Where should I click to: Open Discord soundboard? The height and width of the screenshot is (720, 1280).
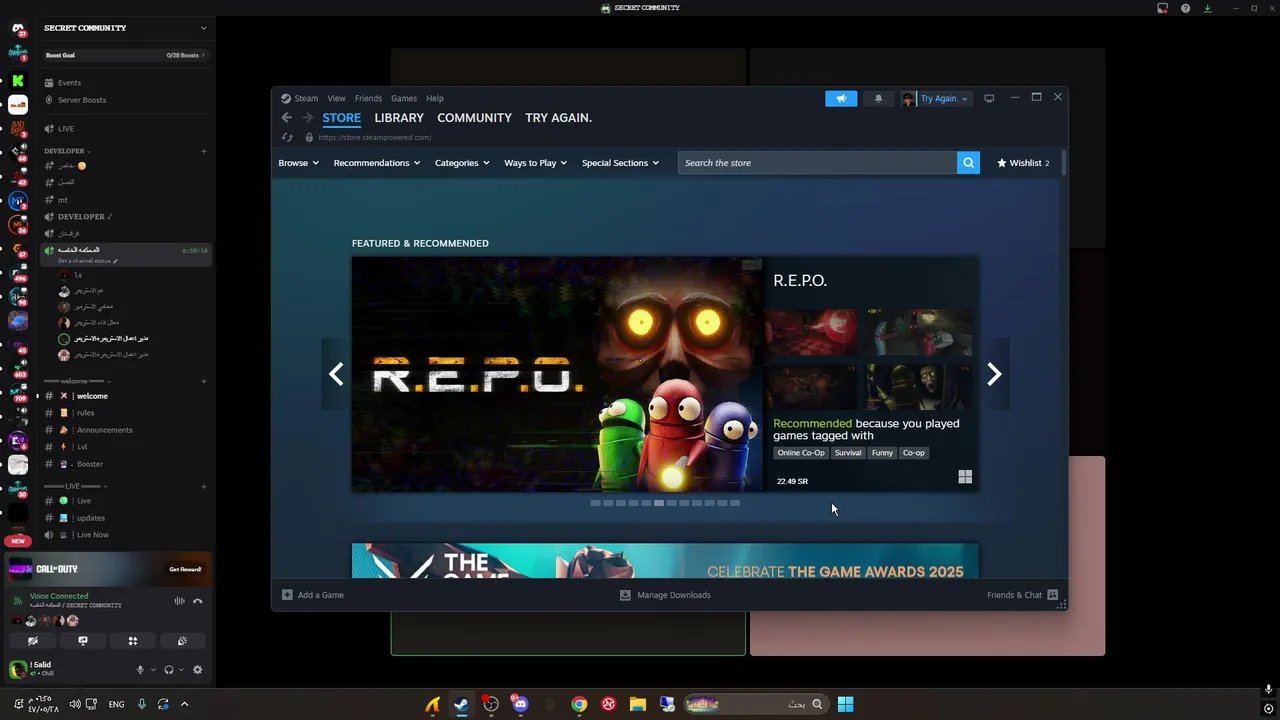point(182,641)
